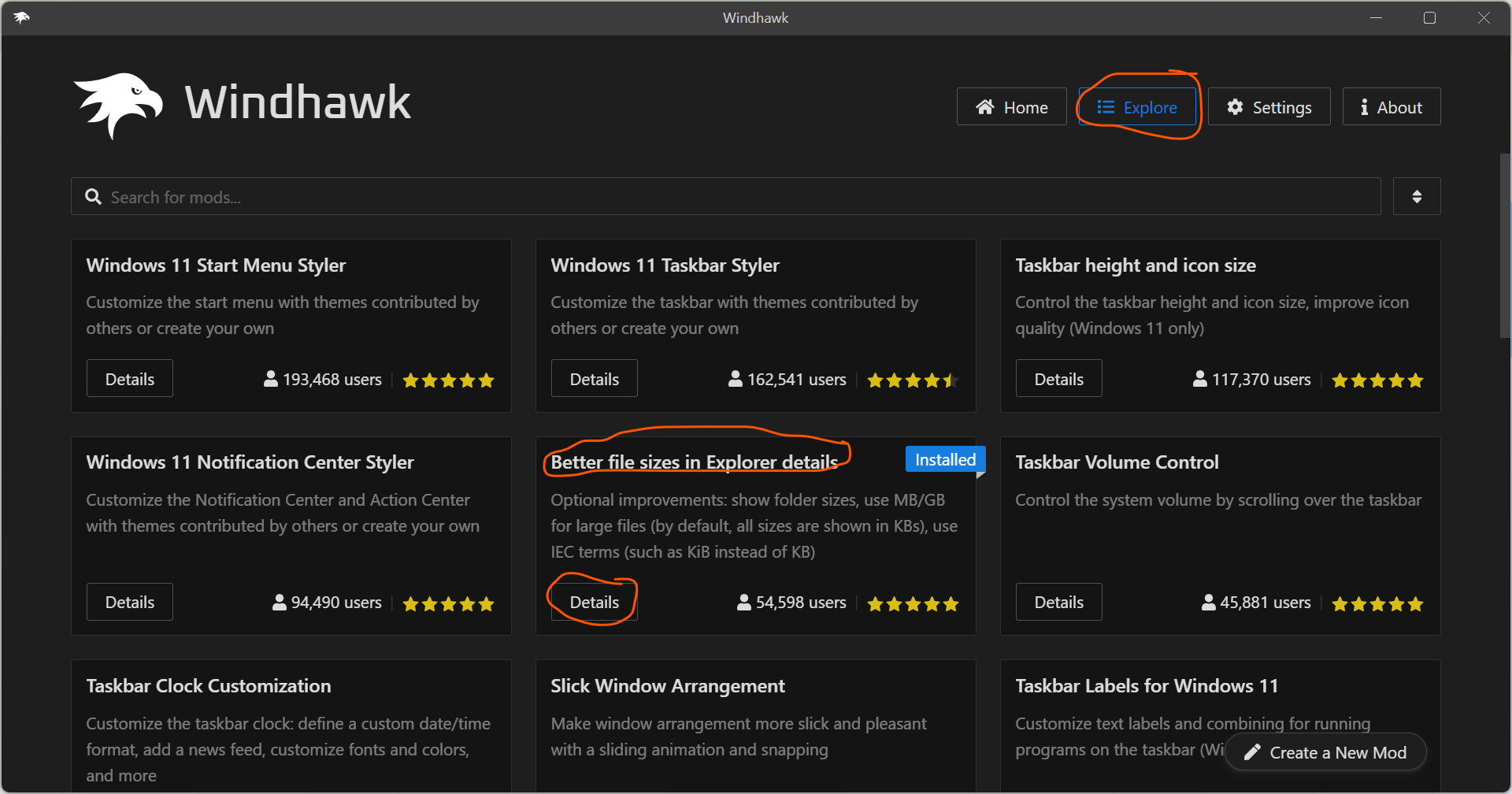Click the Windhawk eagle logo
Screen dimensions: 1512x794
pos(118,105)
